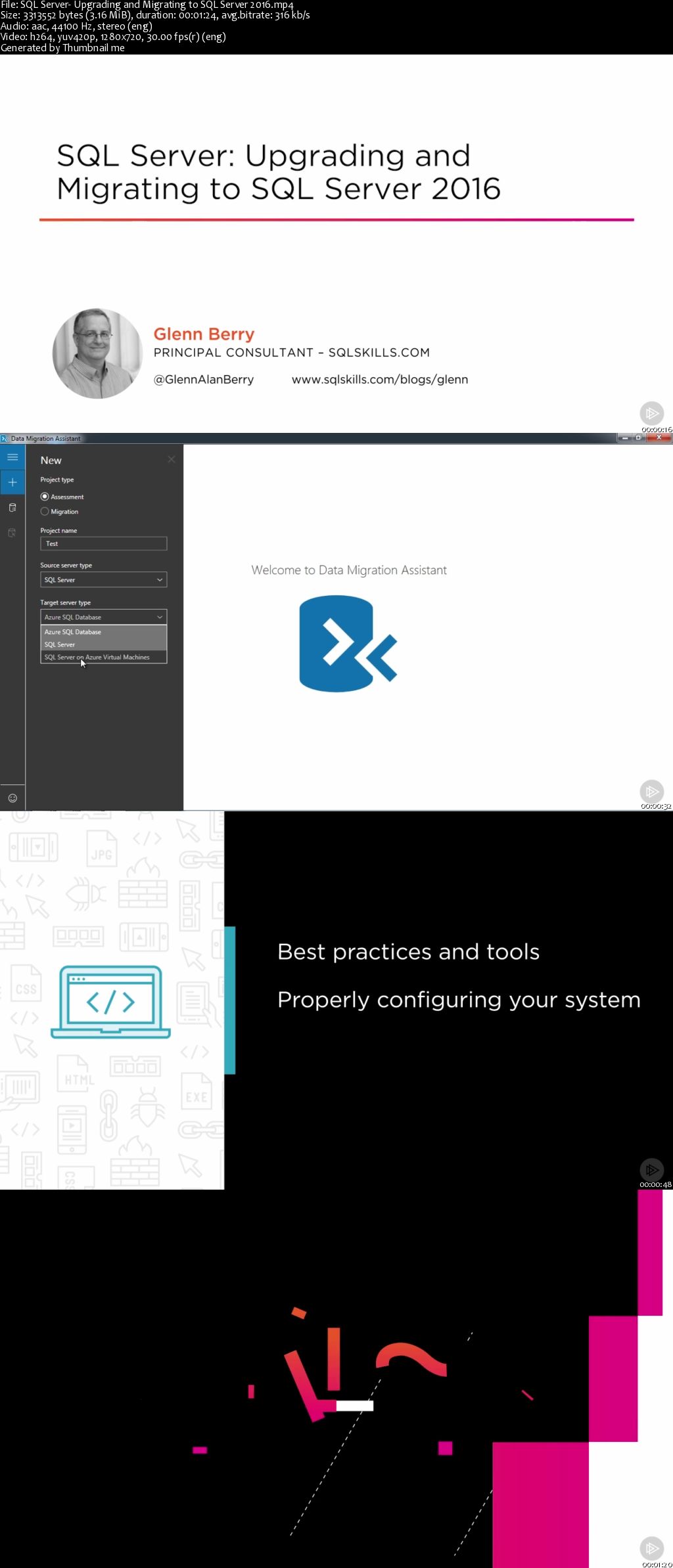Click the SQL Server Upgrading and Migrating title
The height and width of the screenshot is (1568, 673).
279,172
